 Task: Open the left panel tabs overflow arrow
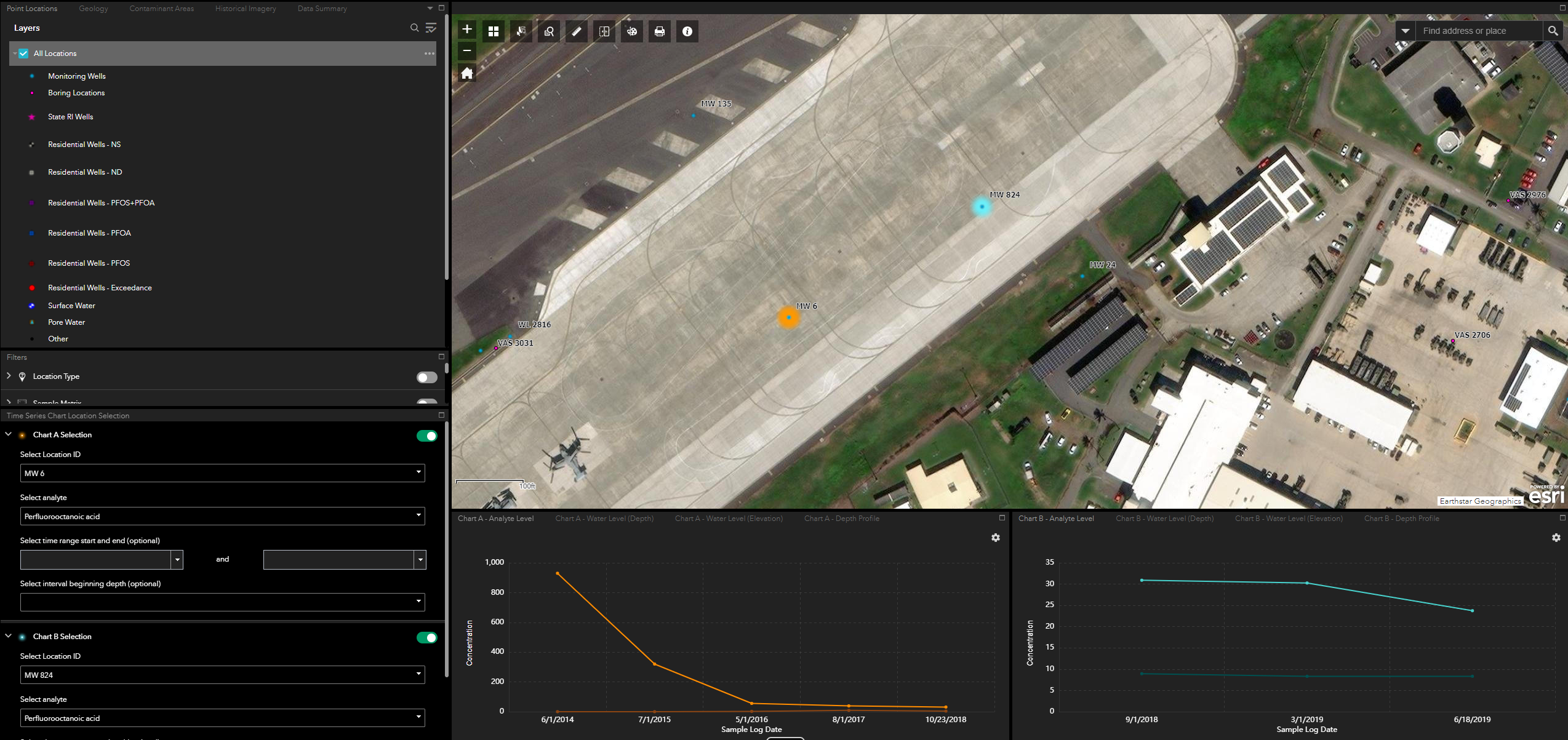coord(430,8)
